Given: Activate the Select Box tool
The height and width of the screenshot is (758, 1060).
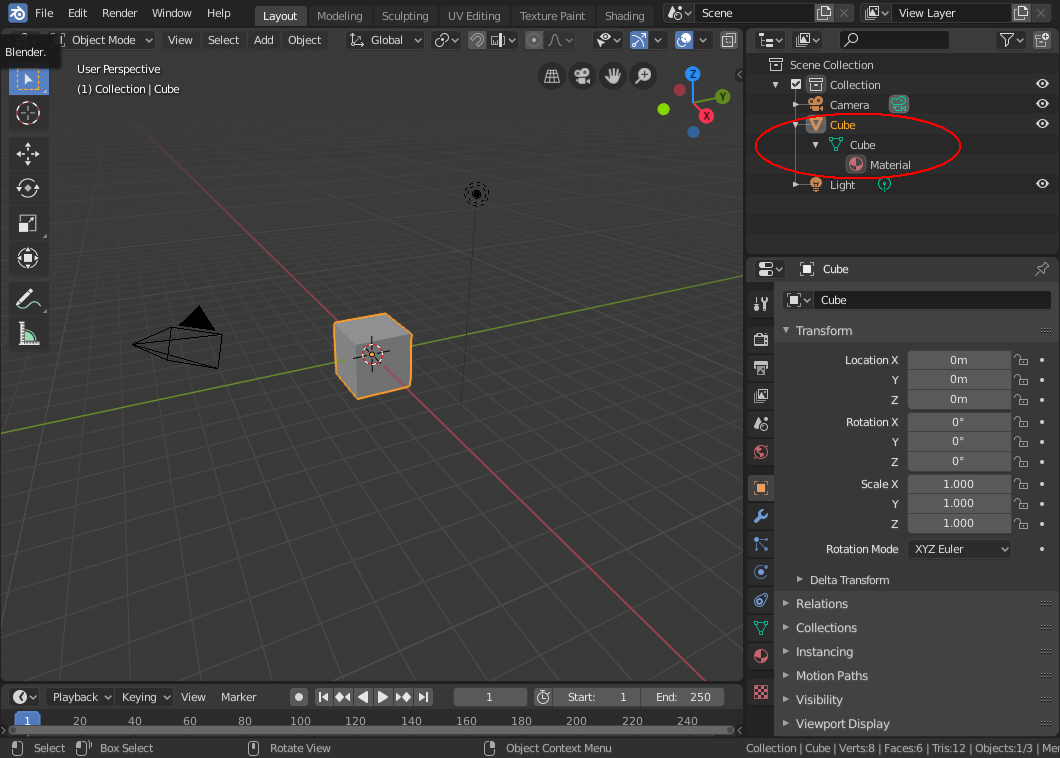Looking at the screenshot, I should pyautogui.click(x=28, y=79).
